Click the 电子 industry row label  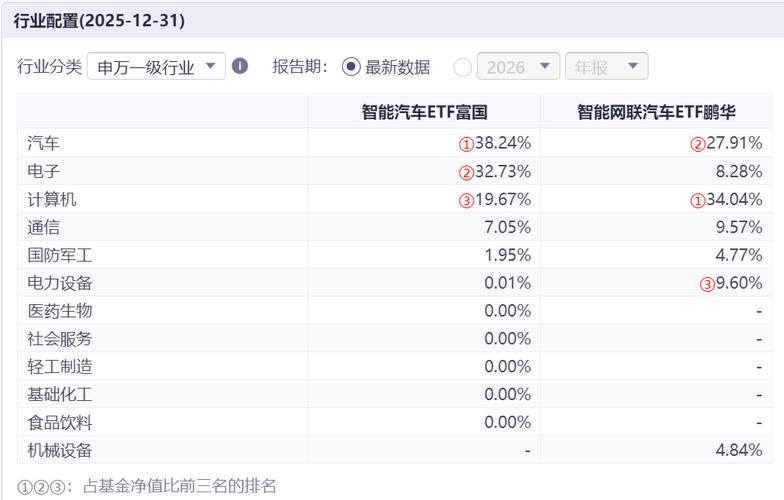coord(44,171)
